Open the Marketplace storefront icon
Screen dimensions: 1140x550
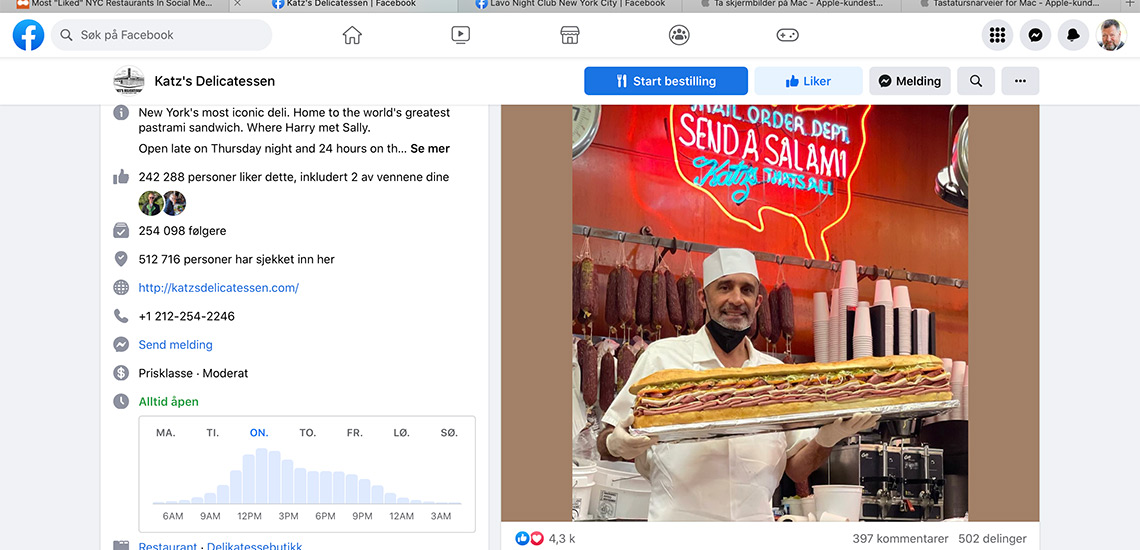click(570, 35)
